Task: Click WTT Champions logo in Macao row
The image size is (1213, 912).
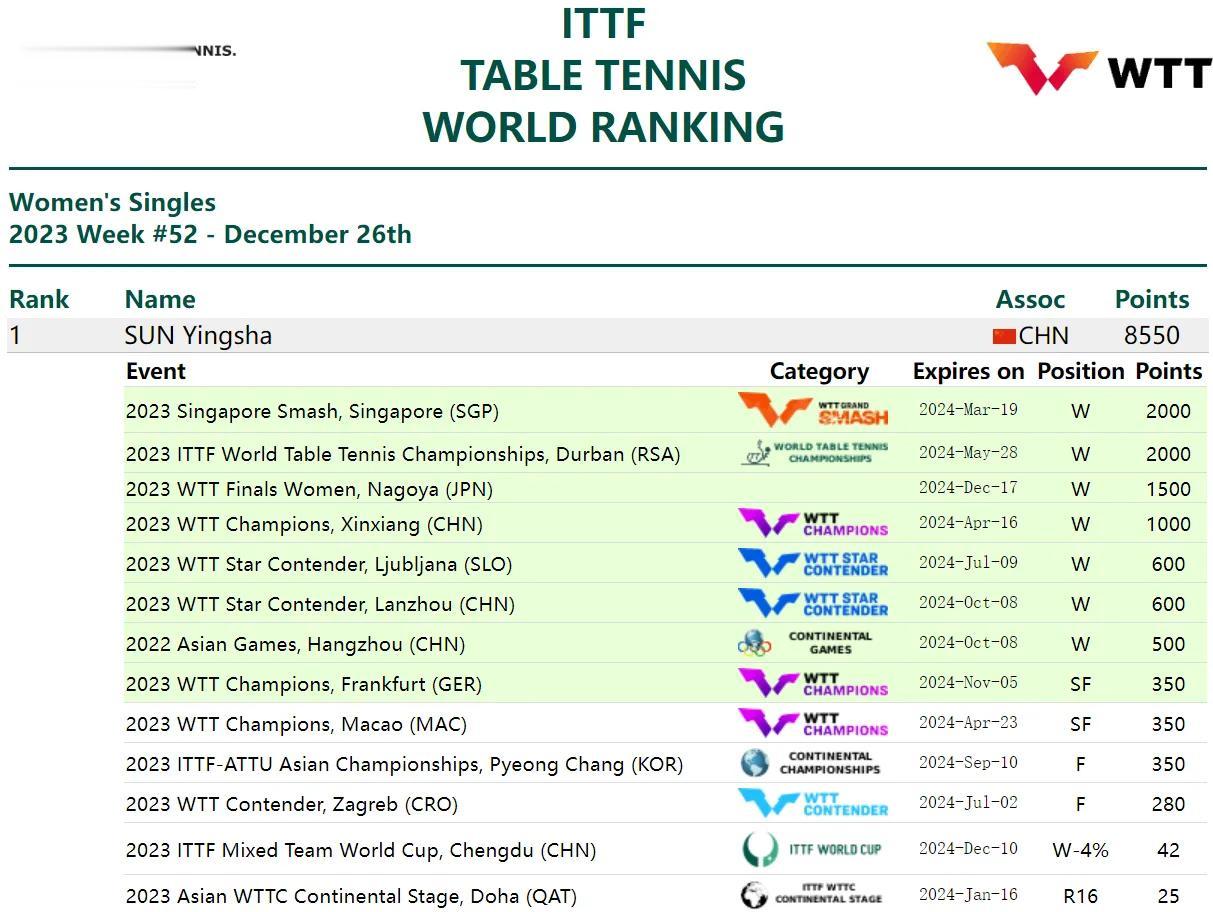Action: pos(813,724)
